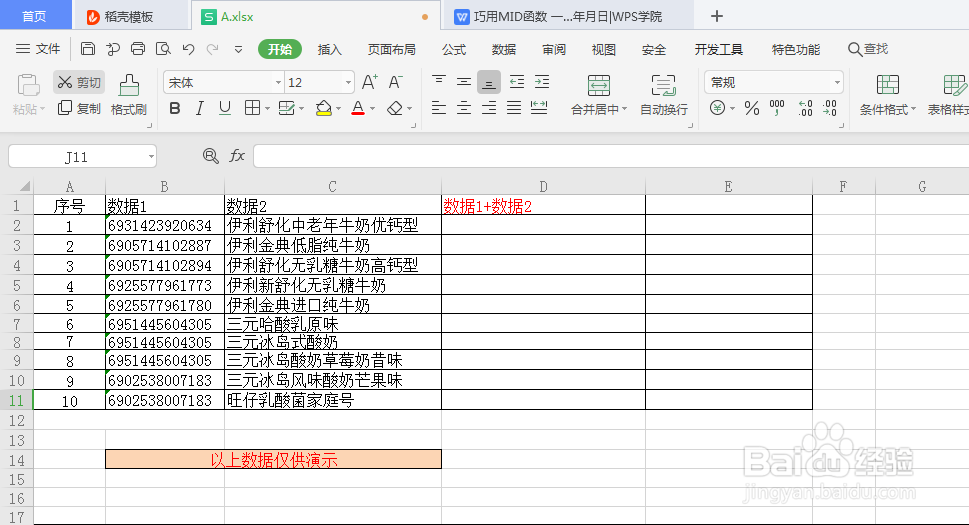Open the 文件 file menu

(x=38, y=49)
